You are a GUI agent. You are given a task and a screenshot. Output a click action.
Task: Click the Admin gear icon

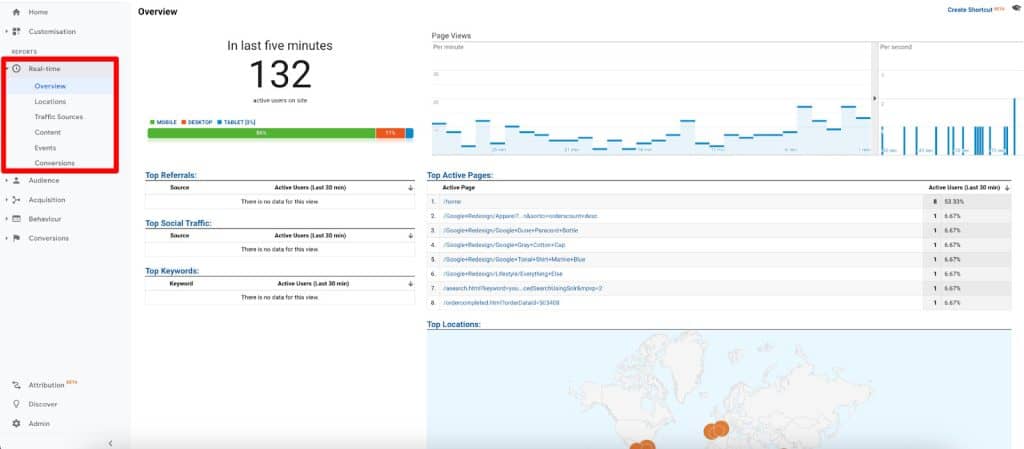[x=16, y=424]
